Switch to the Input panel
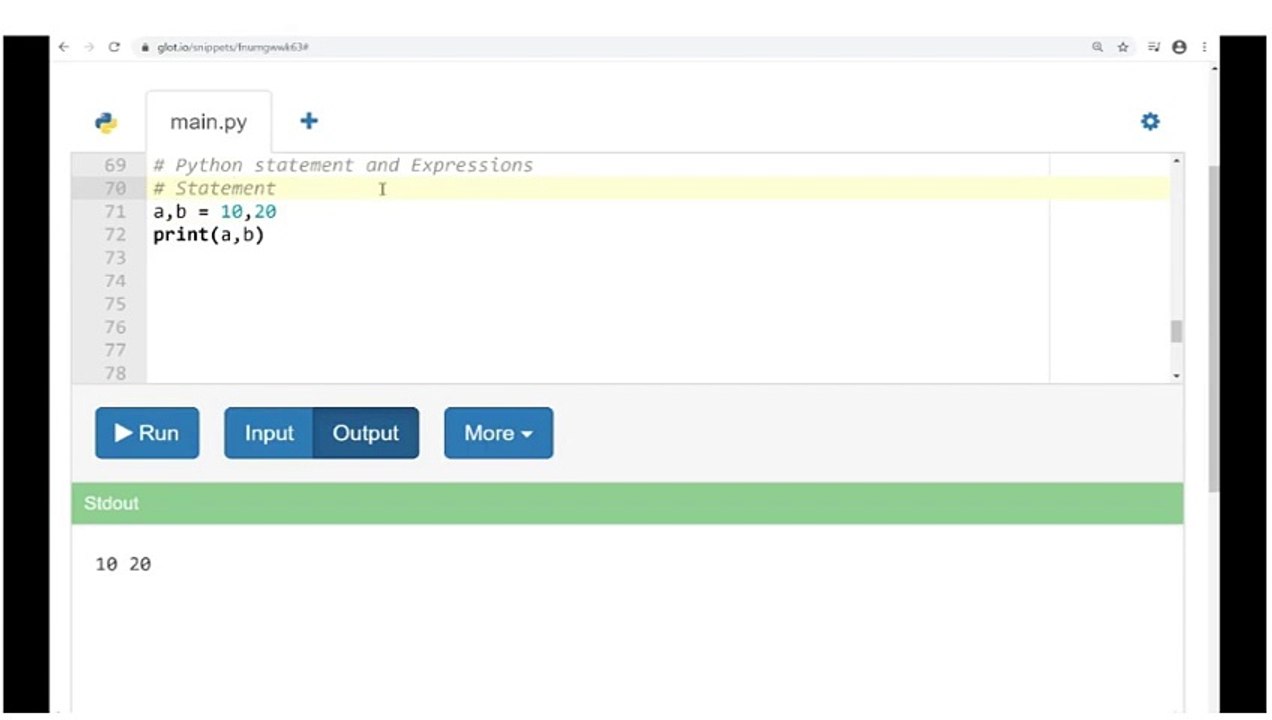1272x720 pixels. [x=269, y=433]
